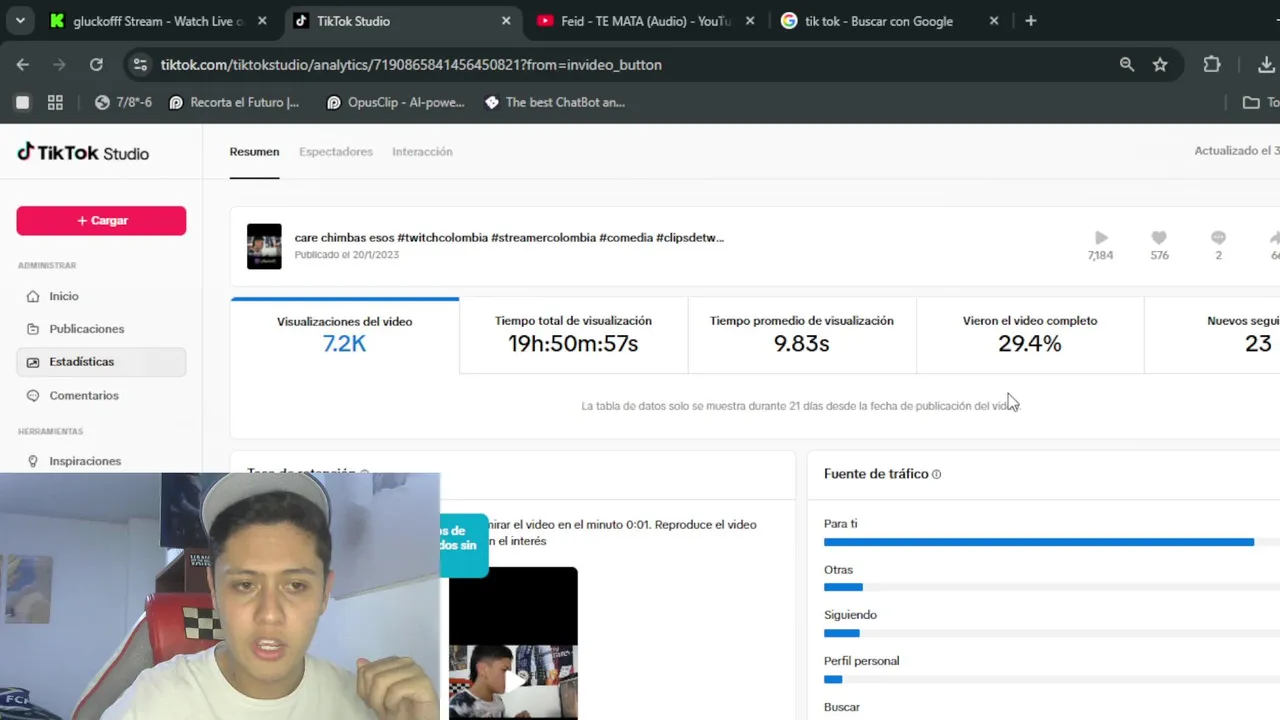
Task: Open the tab search chevron in Chrome
Action: (20, 21)
